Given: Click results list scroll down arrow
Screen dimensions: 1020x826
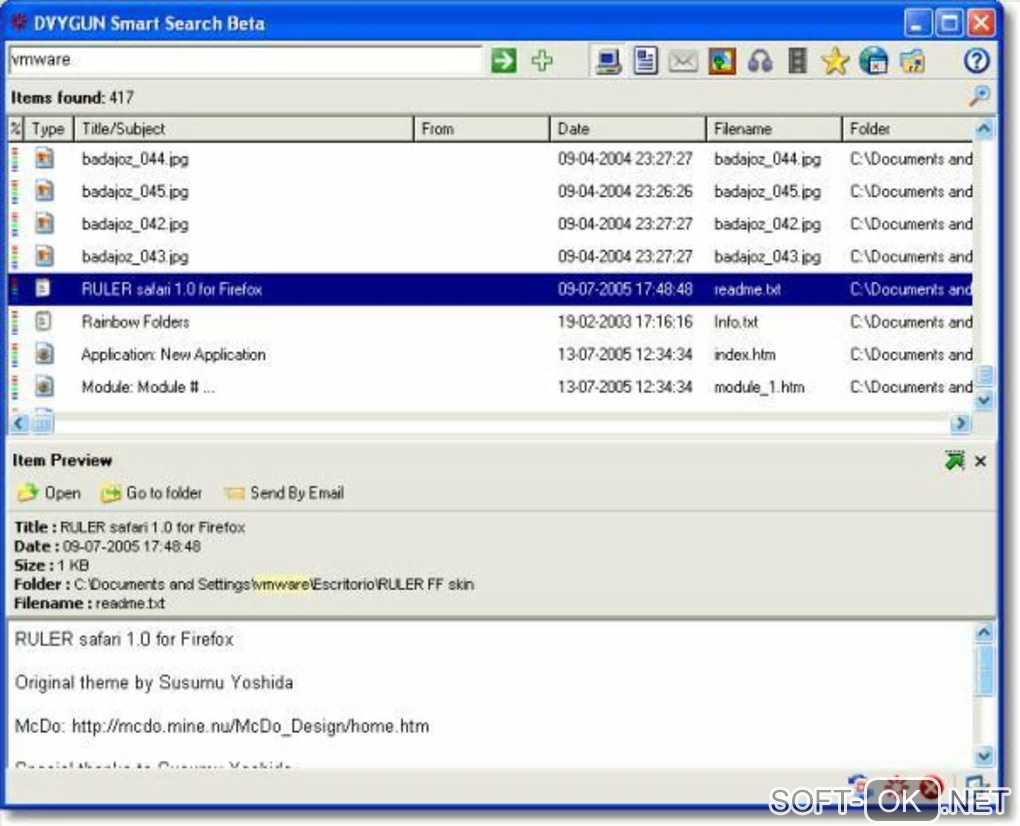Looking at the screenshot, I should click(984, 400).
